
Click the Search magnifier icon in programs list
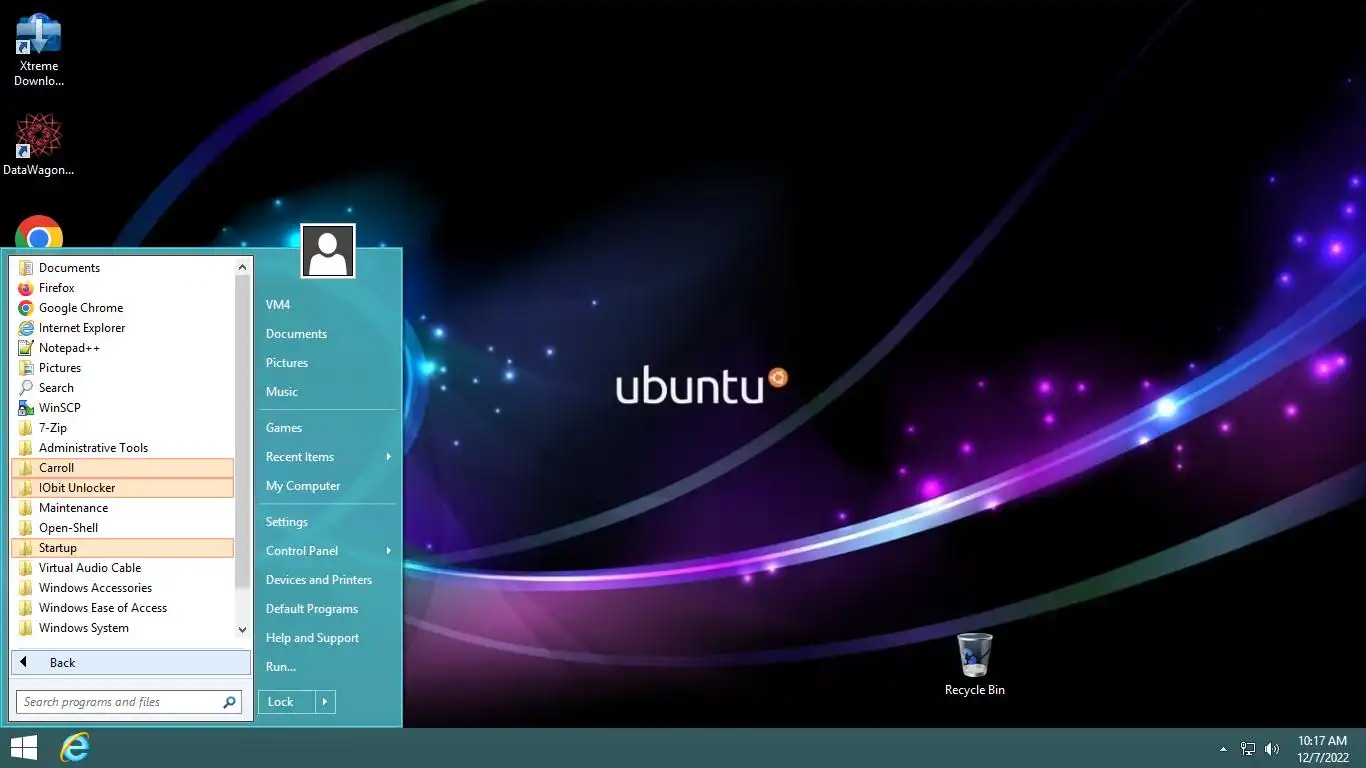point(26,388)
